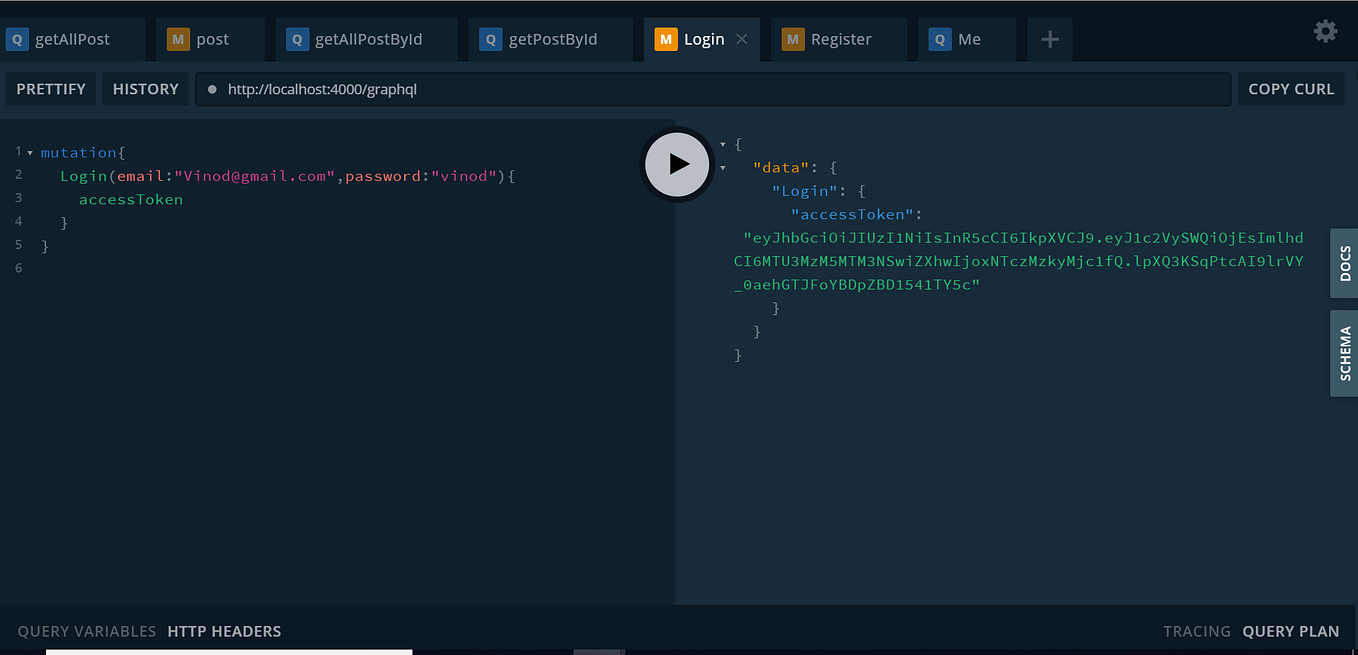
Task: Toggle the DOCS side panel
Action: pyautogui.click(x=1345, y=263)
